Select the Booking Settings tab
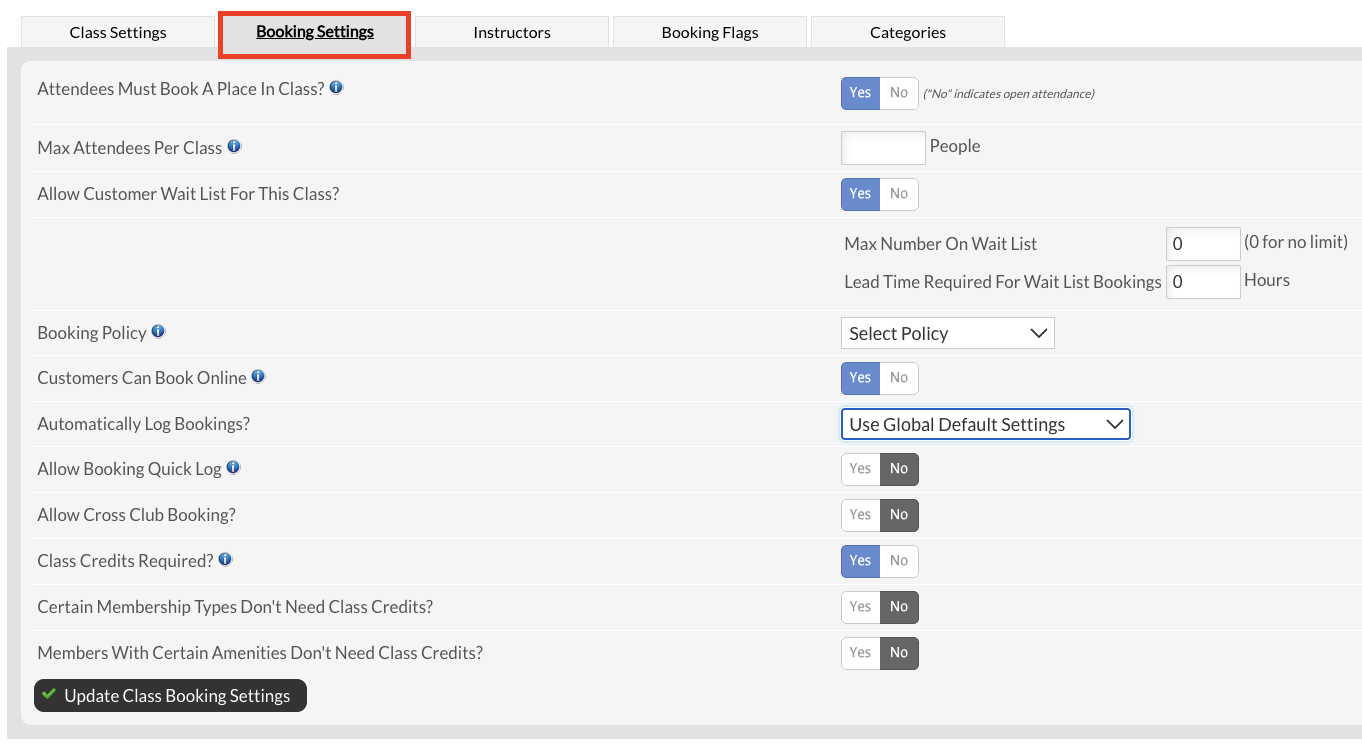Screen dimensions: 1362x752 [x=315, y=32]
